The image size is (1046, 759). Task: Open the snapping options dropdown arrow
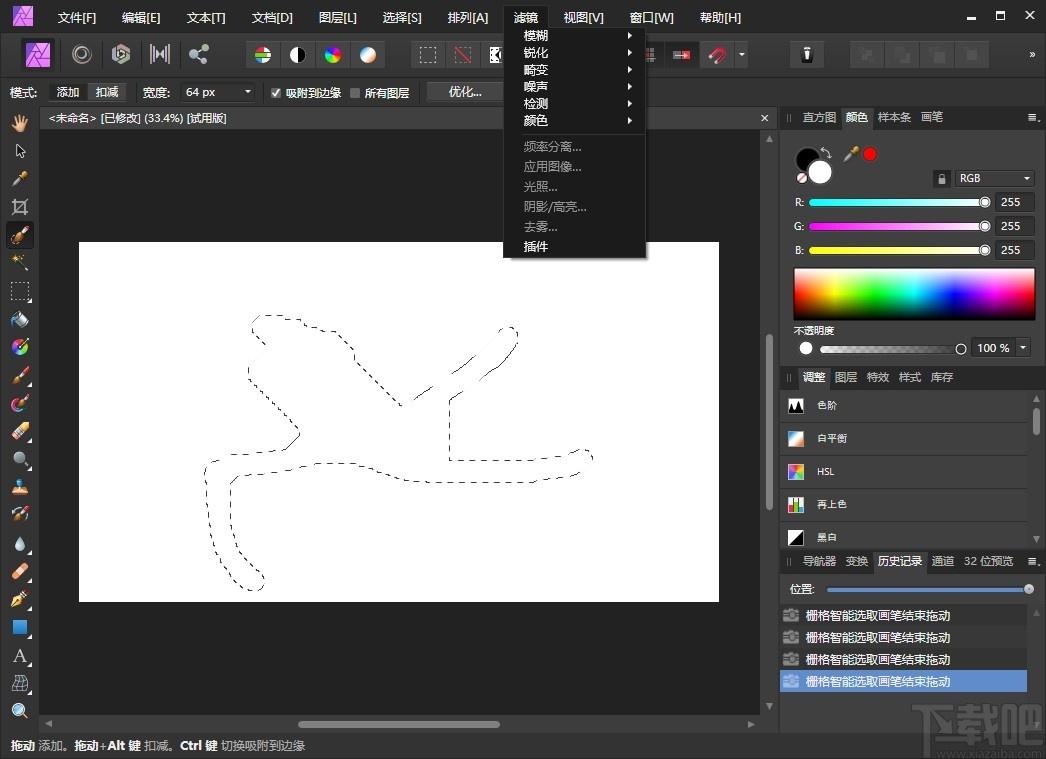[741, 55]
